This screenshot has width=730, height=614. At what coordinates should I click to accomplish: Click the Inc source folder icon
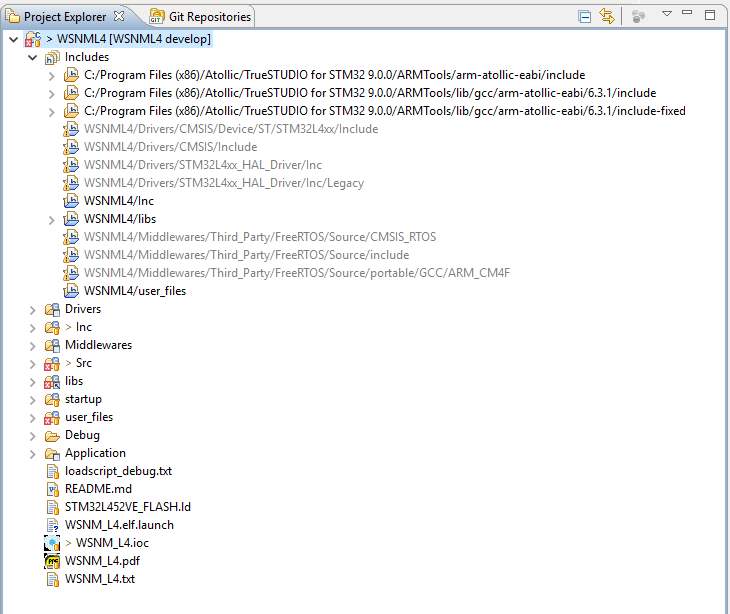(52, 328)
